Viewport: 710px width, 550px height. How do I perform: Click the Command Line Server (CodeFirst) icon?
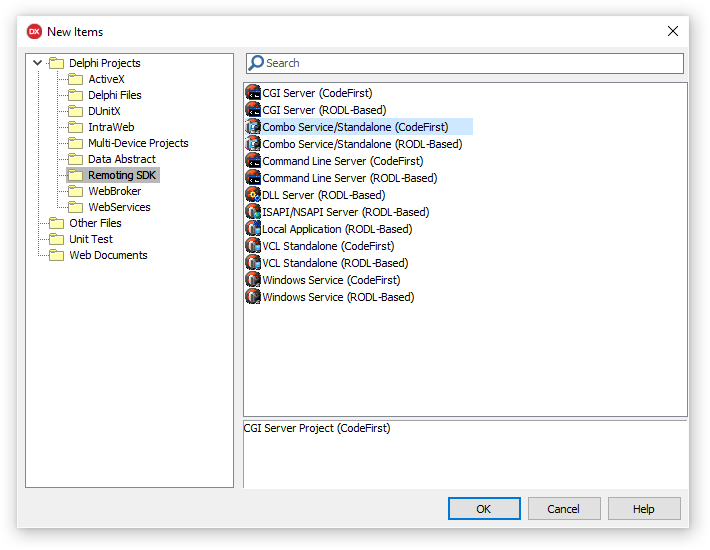pos(253,161)
